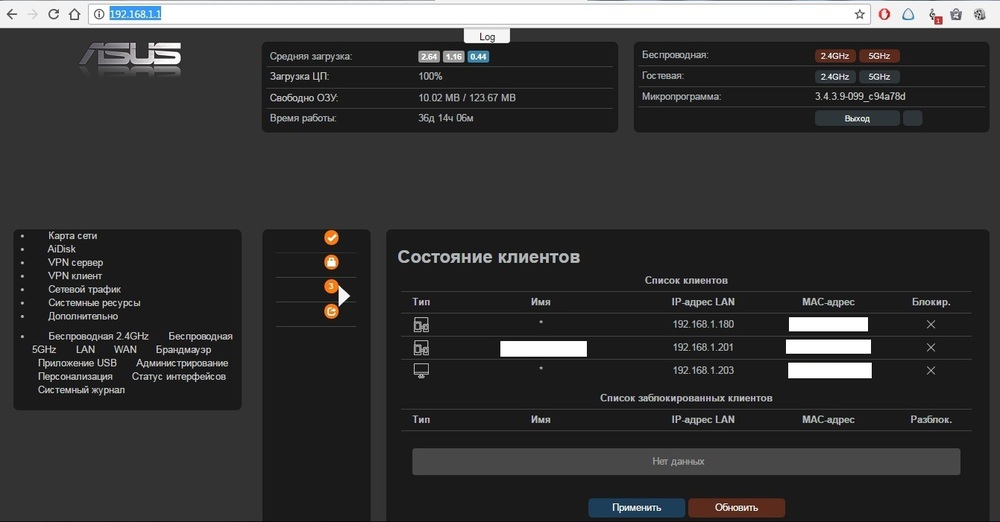
Task: Open the VPN сервер menu item
Action: [75, 262]
